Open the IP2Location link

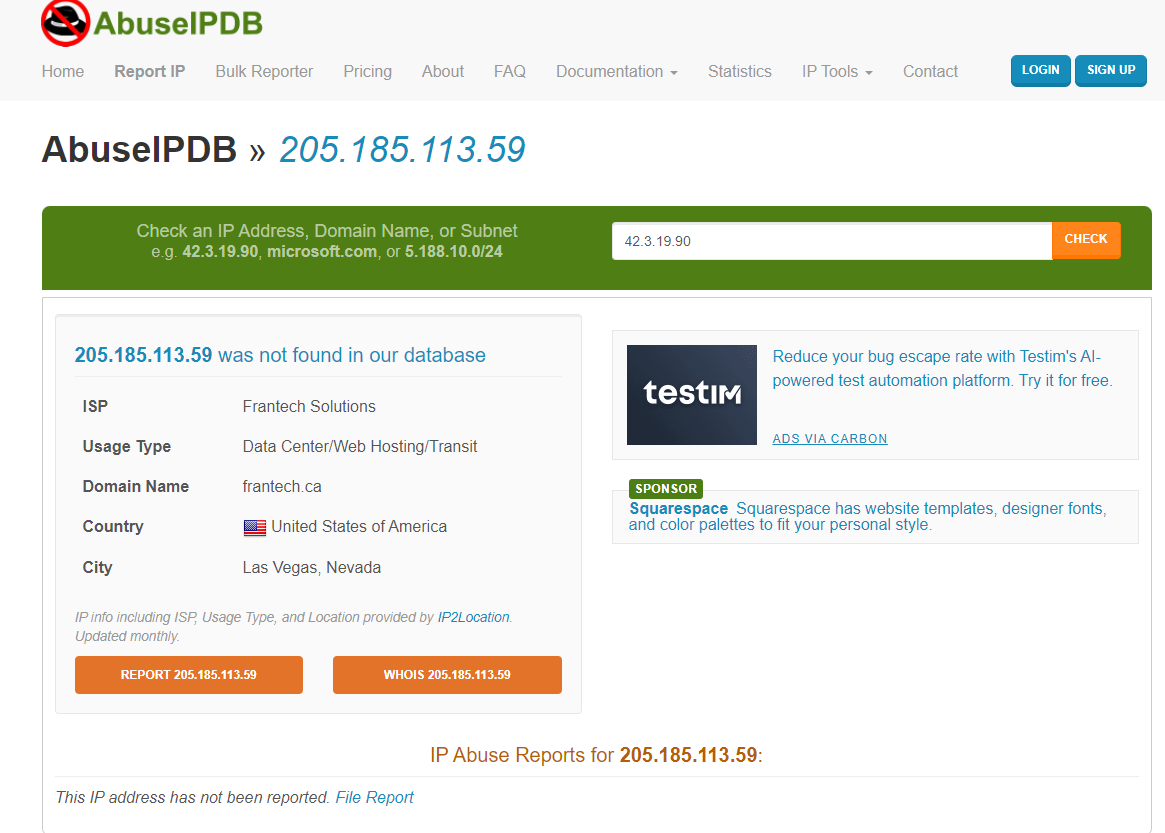473,618
